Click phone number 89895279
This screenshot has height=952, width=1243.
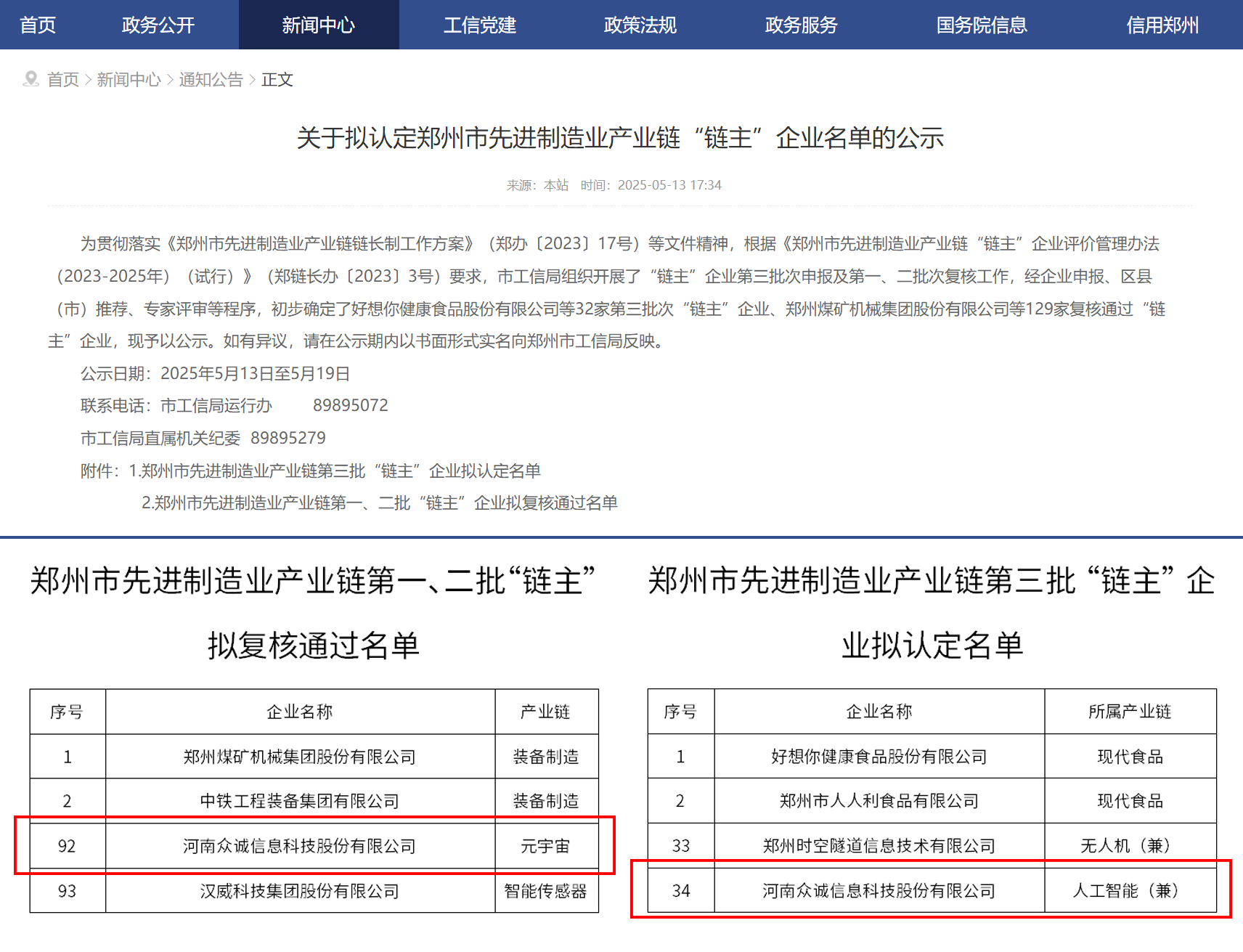click(x=288, y=438)
